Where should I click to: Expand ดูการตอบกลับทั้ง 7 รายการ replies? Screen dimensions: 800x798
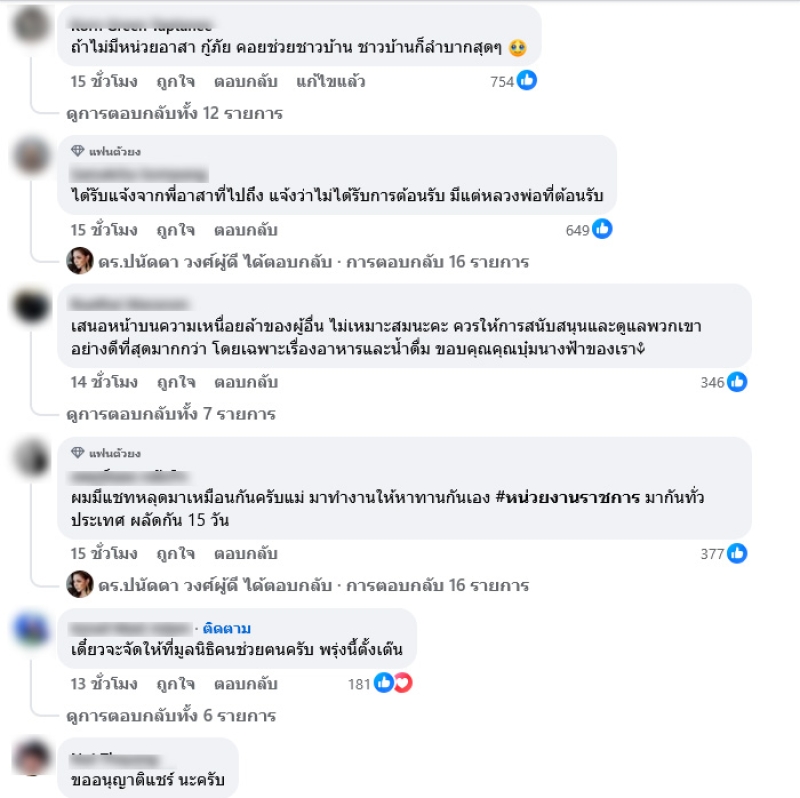pos(171,414)
